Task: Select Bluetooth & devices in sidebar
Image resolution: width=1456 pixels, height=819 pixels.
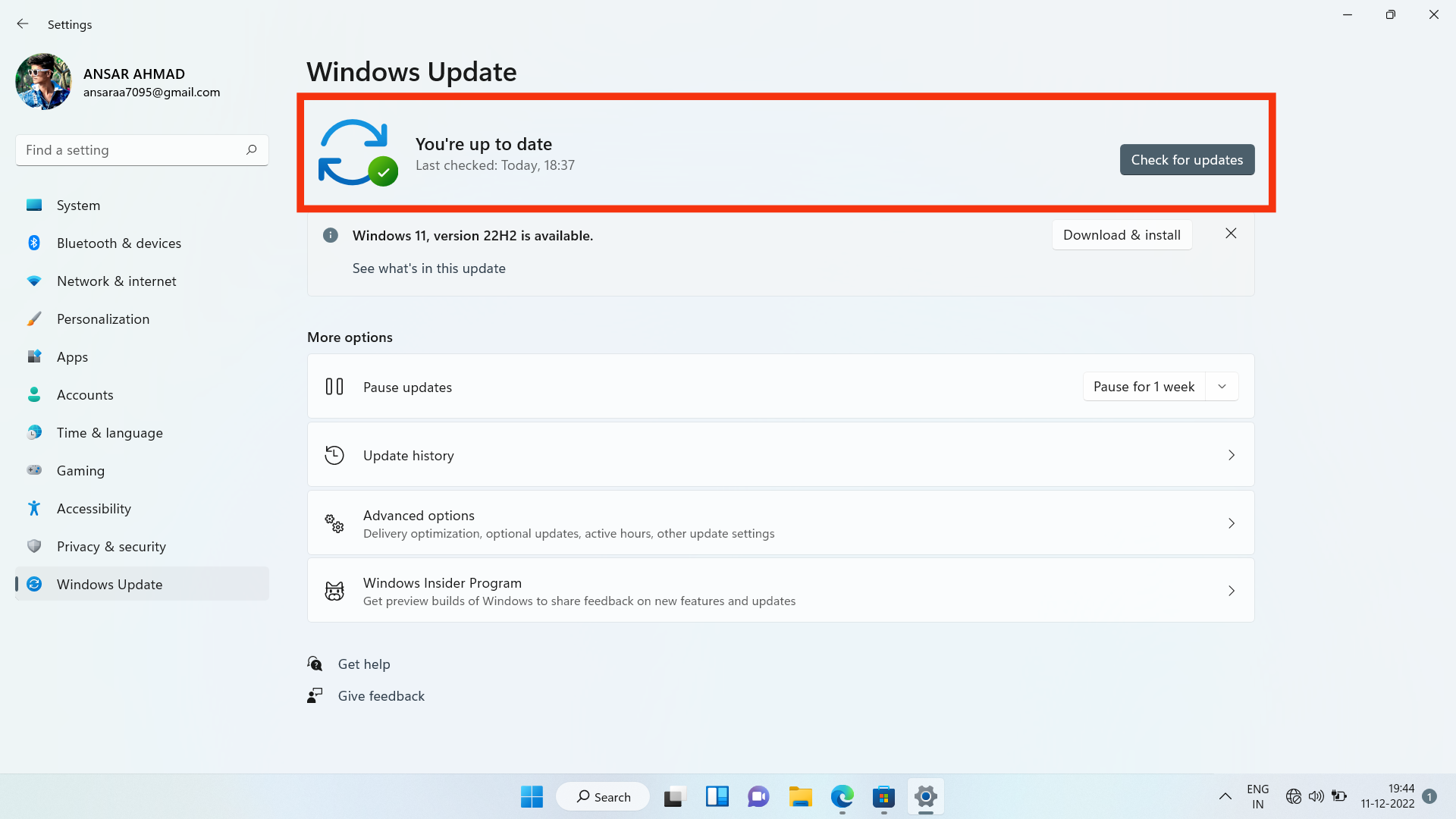Action: 119,243
